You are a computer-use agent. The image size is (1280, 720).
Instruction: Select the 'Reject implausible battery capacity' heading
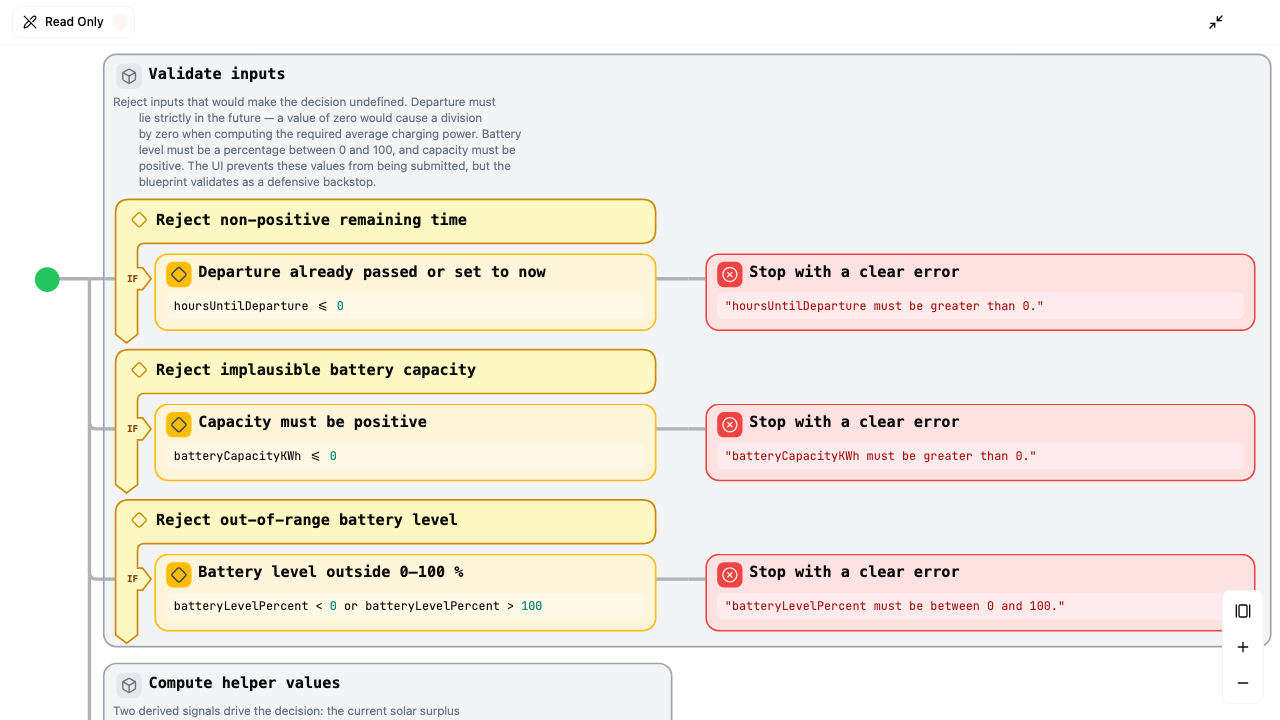click(316, 370)
